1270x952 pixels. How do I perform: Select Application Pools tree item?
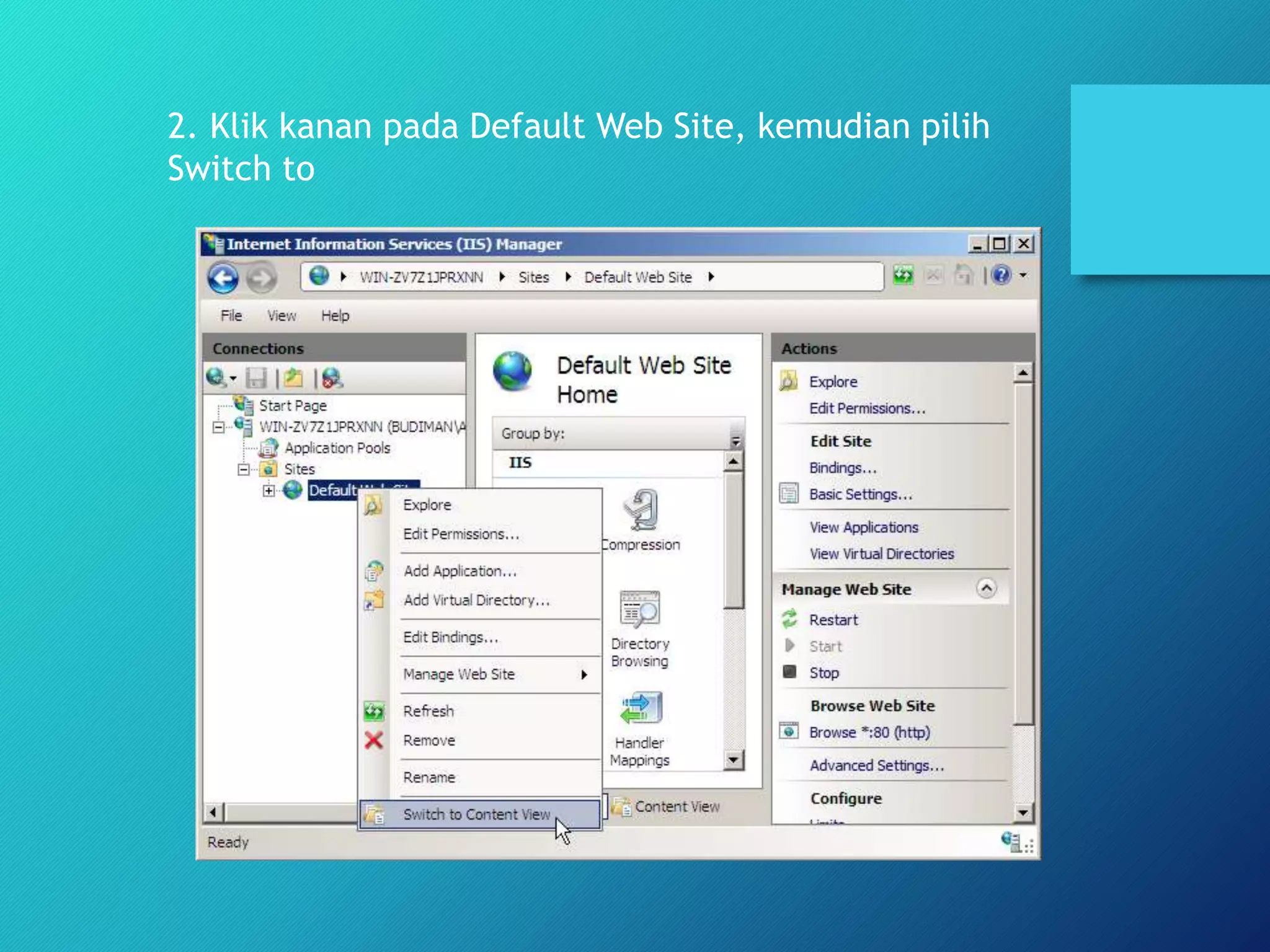pos(337,448)
